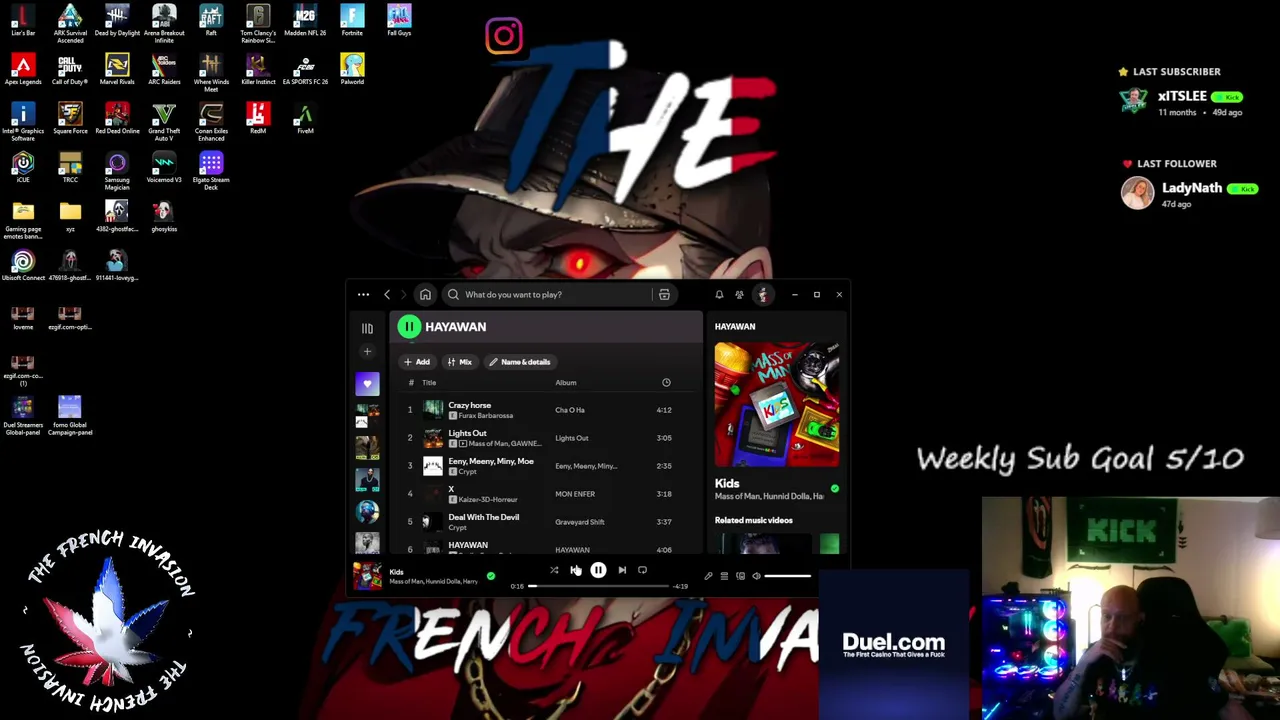Viewport: 1280px width, 720px height.
Task: Go to Spotify Home
Action: [425, 295]
